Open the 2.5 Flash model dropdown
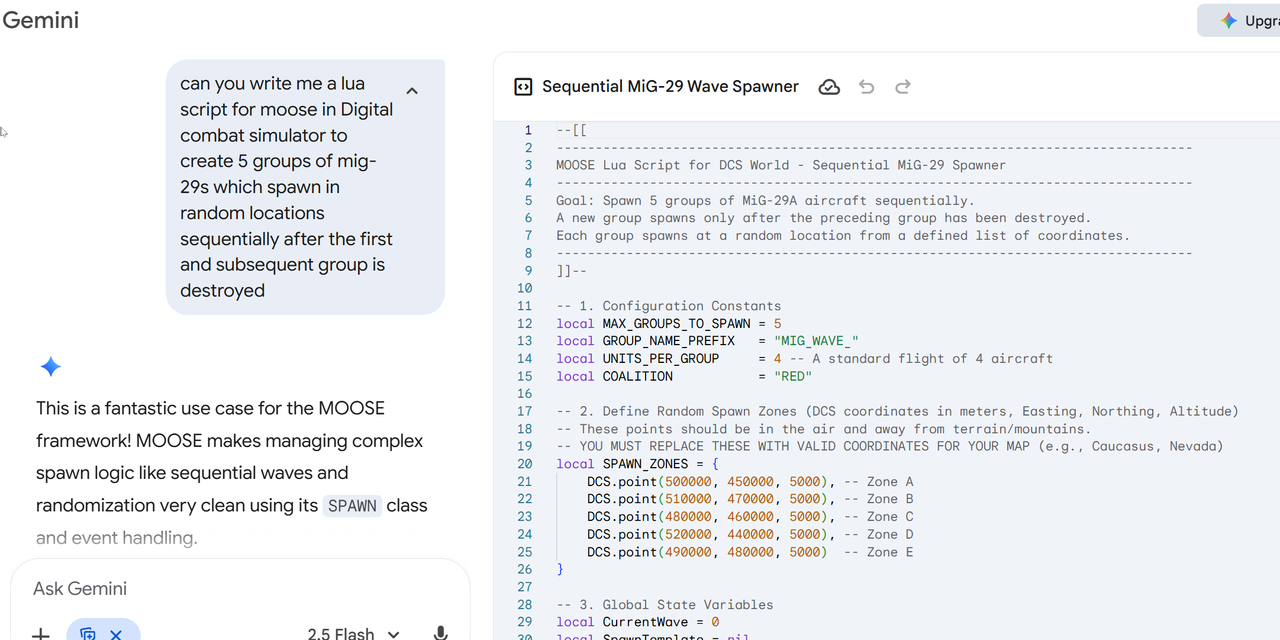 coord(353,634)
